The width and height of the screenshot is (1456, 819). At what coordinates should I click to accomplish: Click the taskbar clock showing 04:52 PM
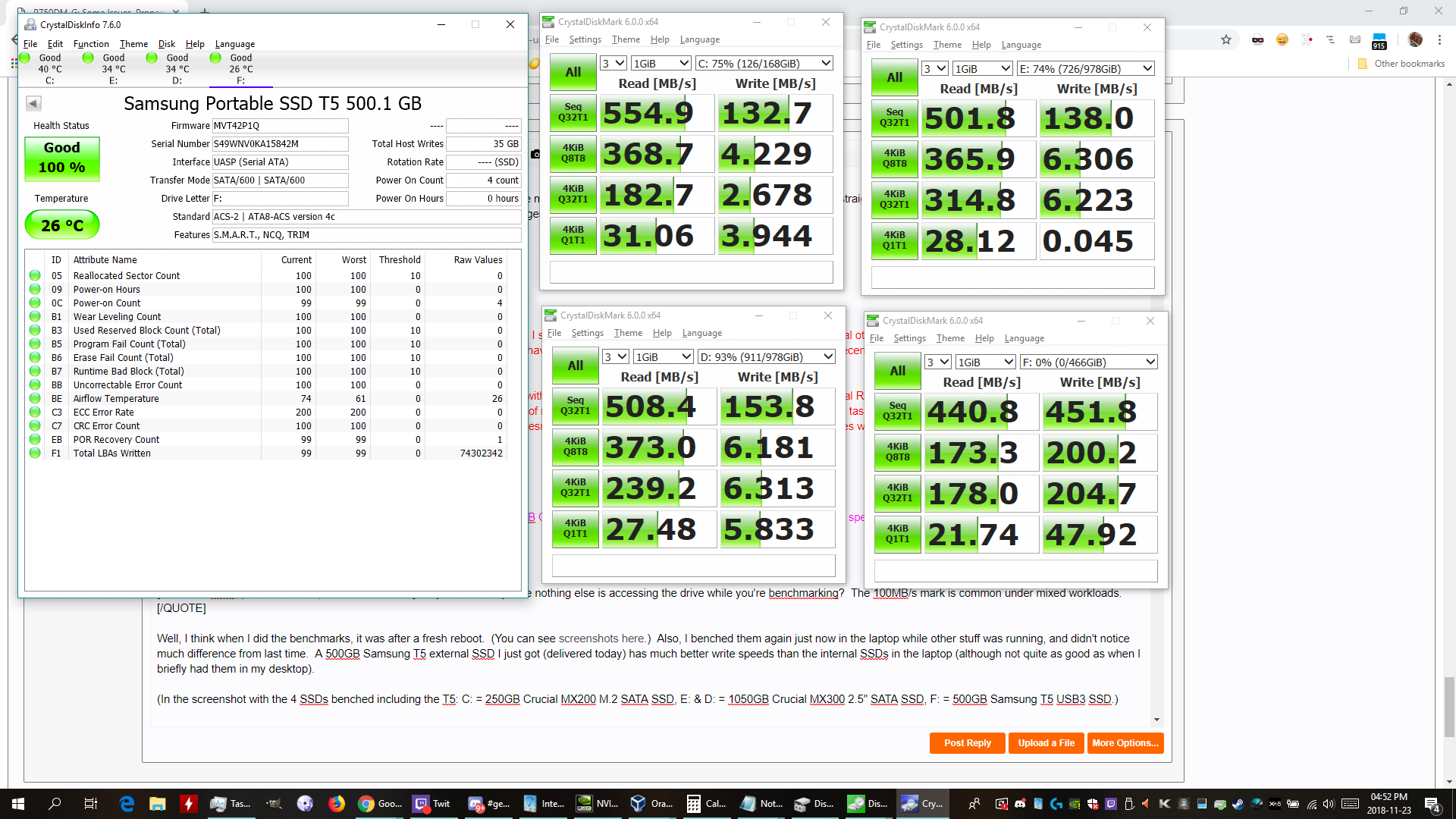pyautogui.click(x=1389, y=804)
